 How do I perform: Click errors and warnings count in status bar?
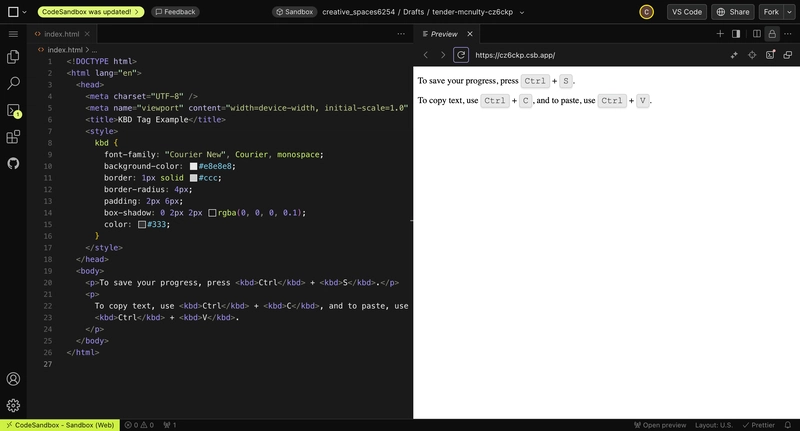click(x=139, y=425)
